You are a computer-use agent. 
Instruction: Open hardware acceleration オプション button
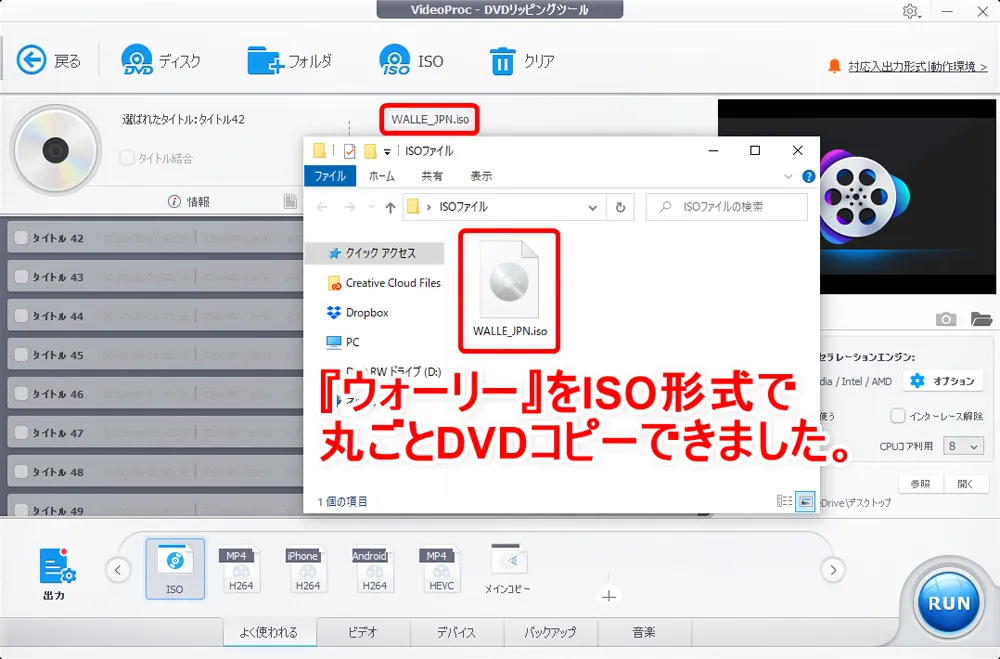click(x=943, y=381)
